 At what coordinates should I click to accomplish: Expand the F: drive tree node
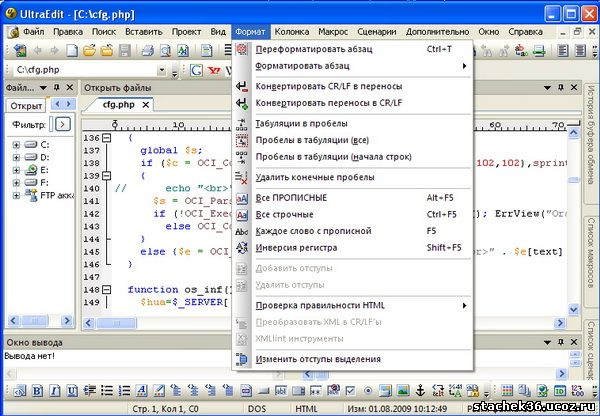tap(16, 183)
